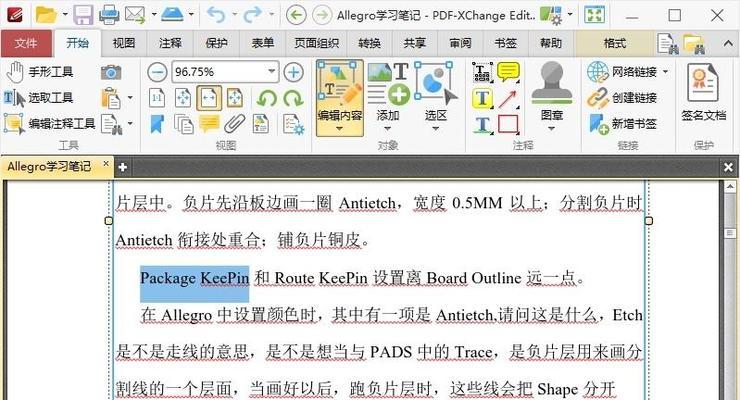The image size is (740, 400).
Task: Click Create Link (创建链接)
Action: click(x=622, y=98)
